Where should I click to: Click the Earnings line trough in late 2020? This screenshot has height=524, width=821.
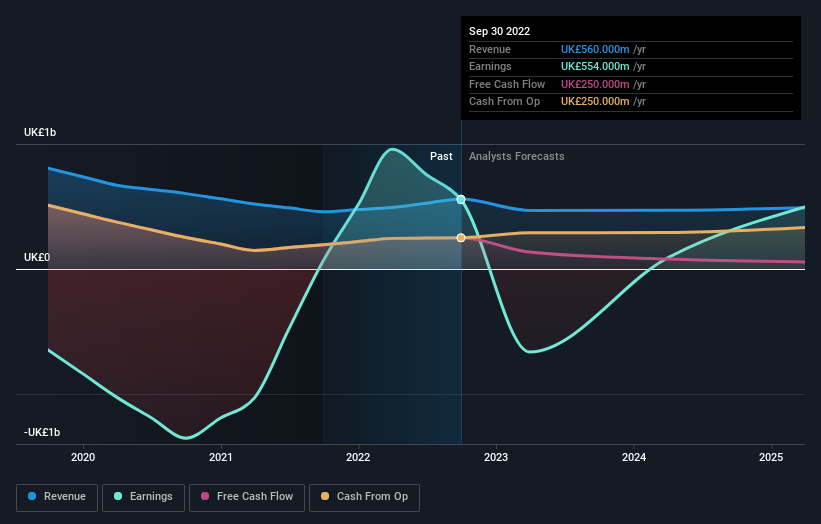tap(186, 438)
